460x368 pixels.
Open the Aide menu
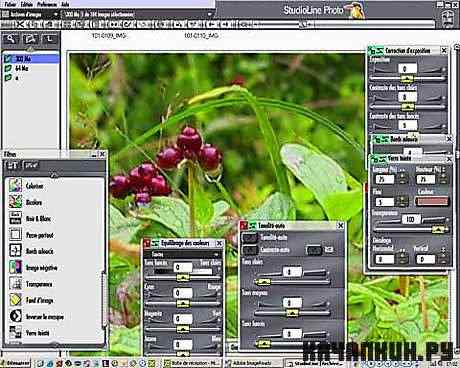[x=65, y=4]
